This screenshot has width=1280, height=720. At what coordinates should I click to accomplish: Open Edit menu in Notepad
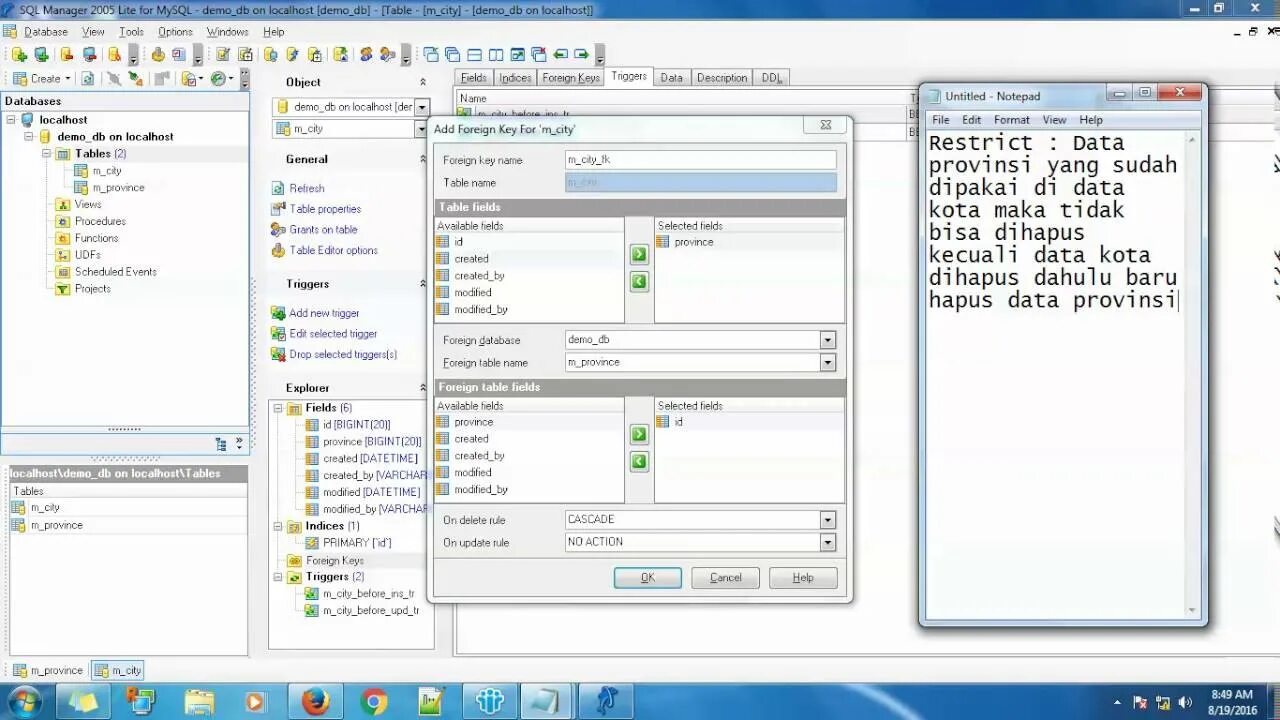click(x=971, y=120)
